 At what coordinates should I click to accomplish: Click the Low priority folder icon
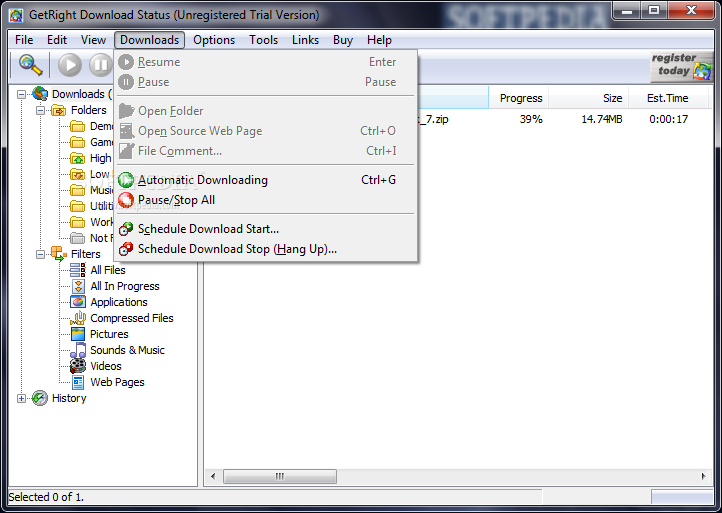point(77,175)
